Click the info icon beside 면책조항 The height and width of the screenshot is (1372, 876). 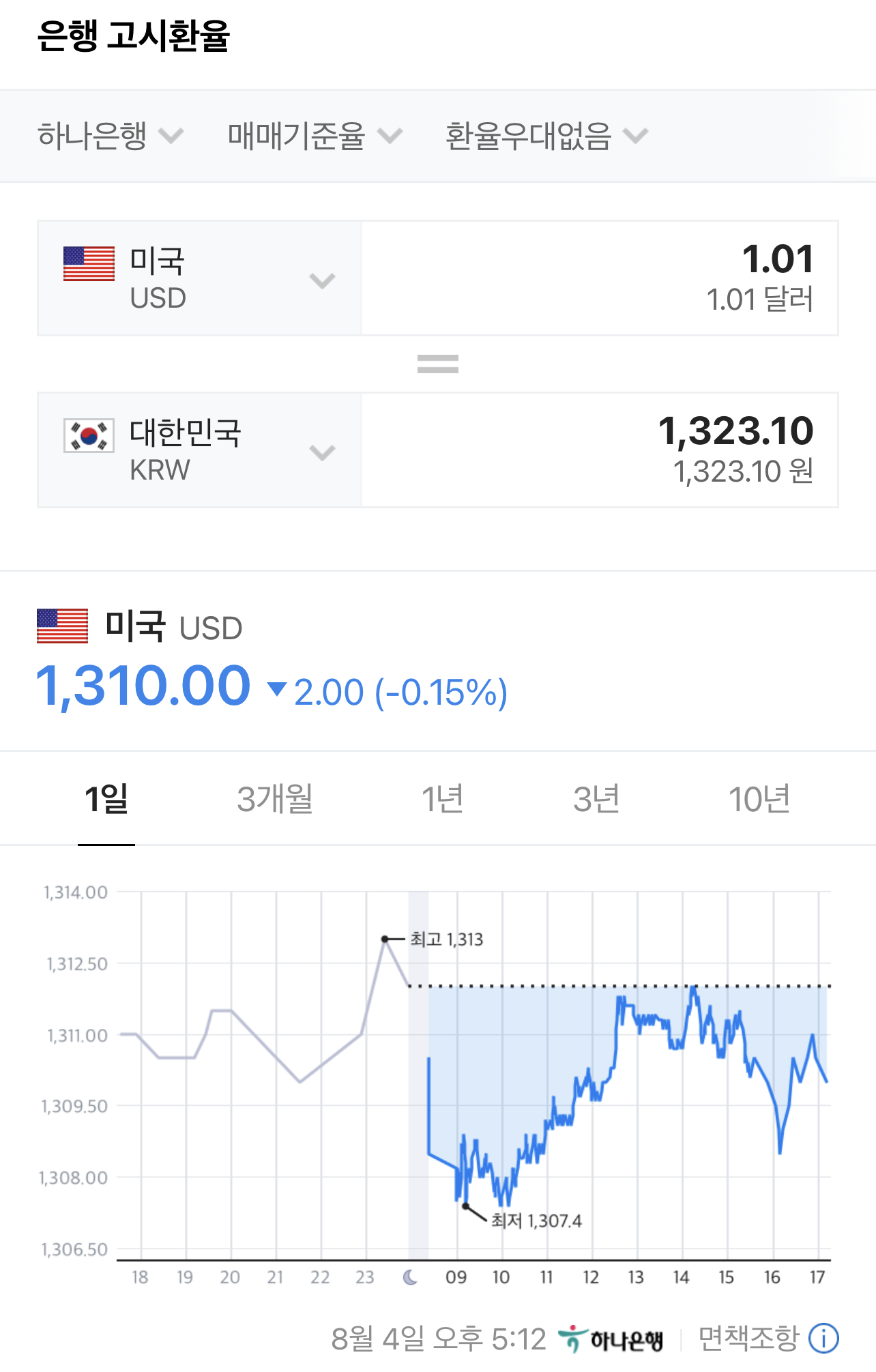(823, 1338)
